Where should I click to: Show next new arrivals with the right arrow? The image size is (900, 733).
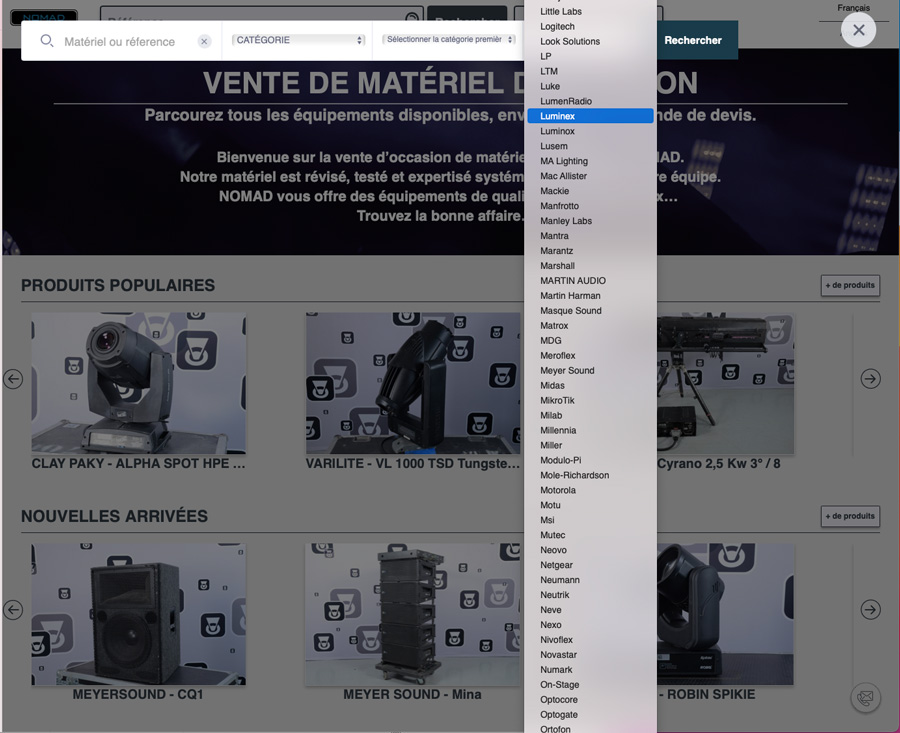(870, 610)
